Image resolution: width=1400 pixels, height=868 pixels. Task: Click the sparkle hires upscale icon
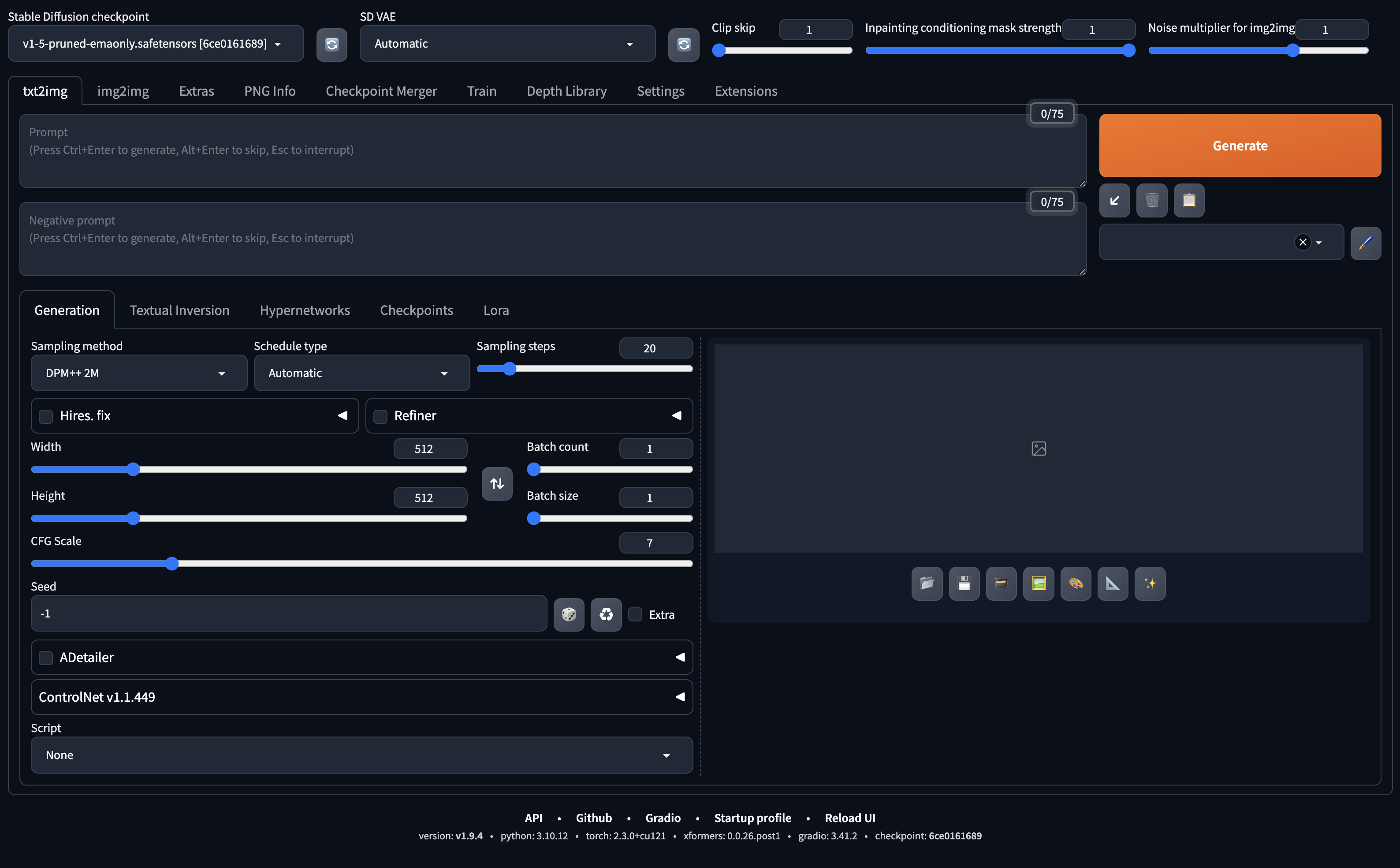click(x=1150, y=584)
